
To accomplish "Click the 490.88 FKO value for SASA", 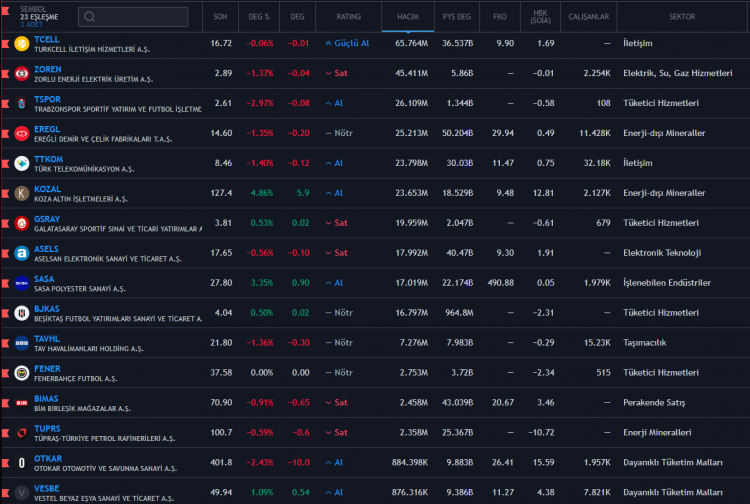I will (500, 283).
